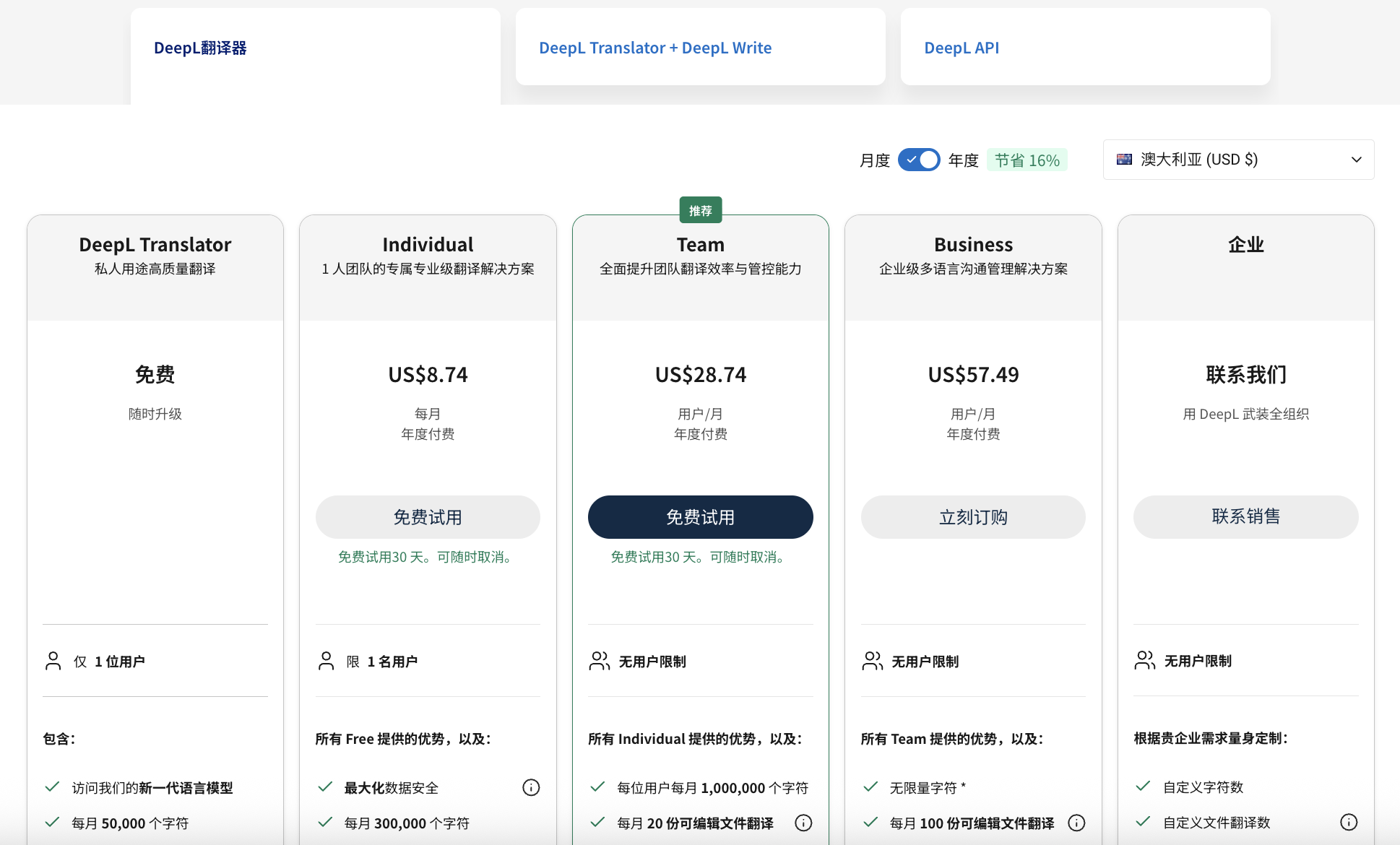Select 年度 billing label
Screen dimensions: 1400x845
click(963, 160)
